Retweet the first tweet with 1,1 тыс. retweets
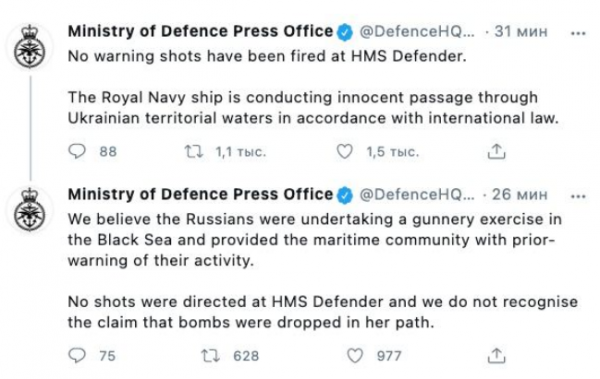This screenshot has height=379, width=600. (x=194, y=152)
